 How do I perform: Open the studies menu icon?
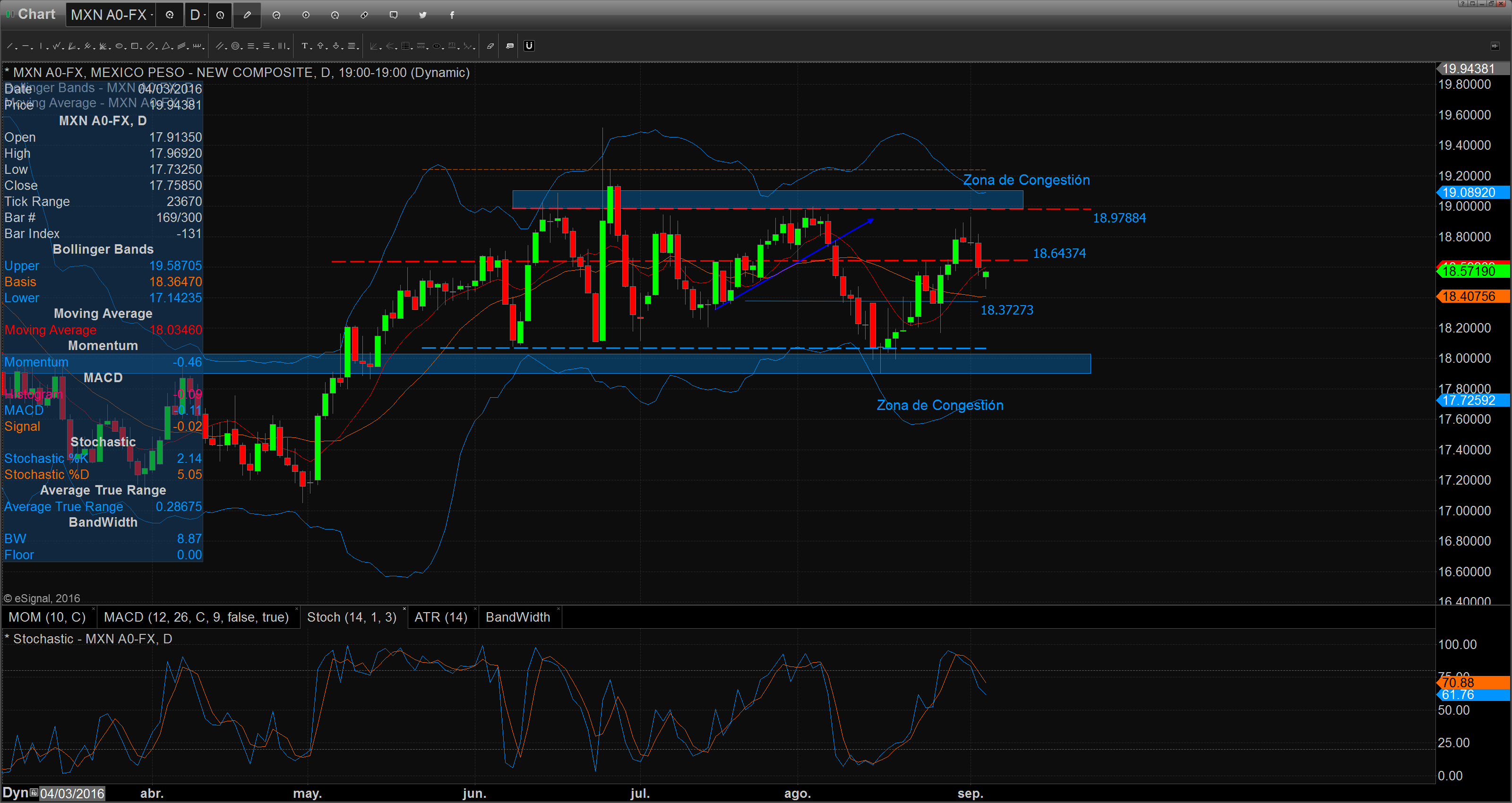point(276,15)
